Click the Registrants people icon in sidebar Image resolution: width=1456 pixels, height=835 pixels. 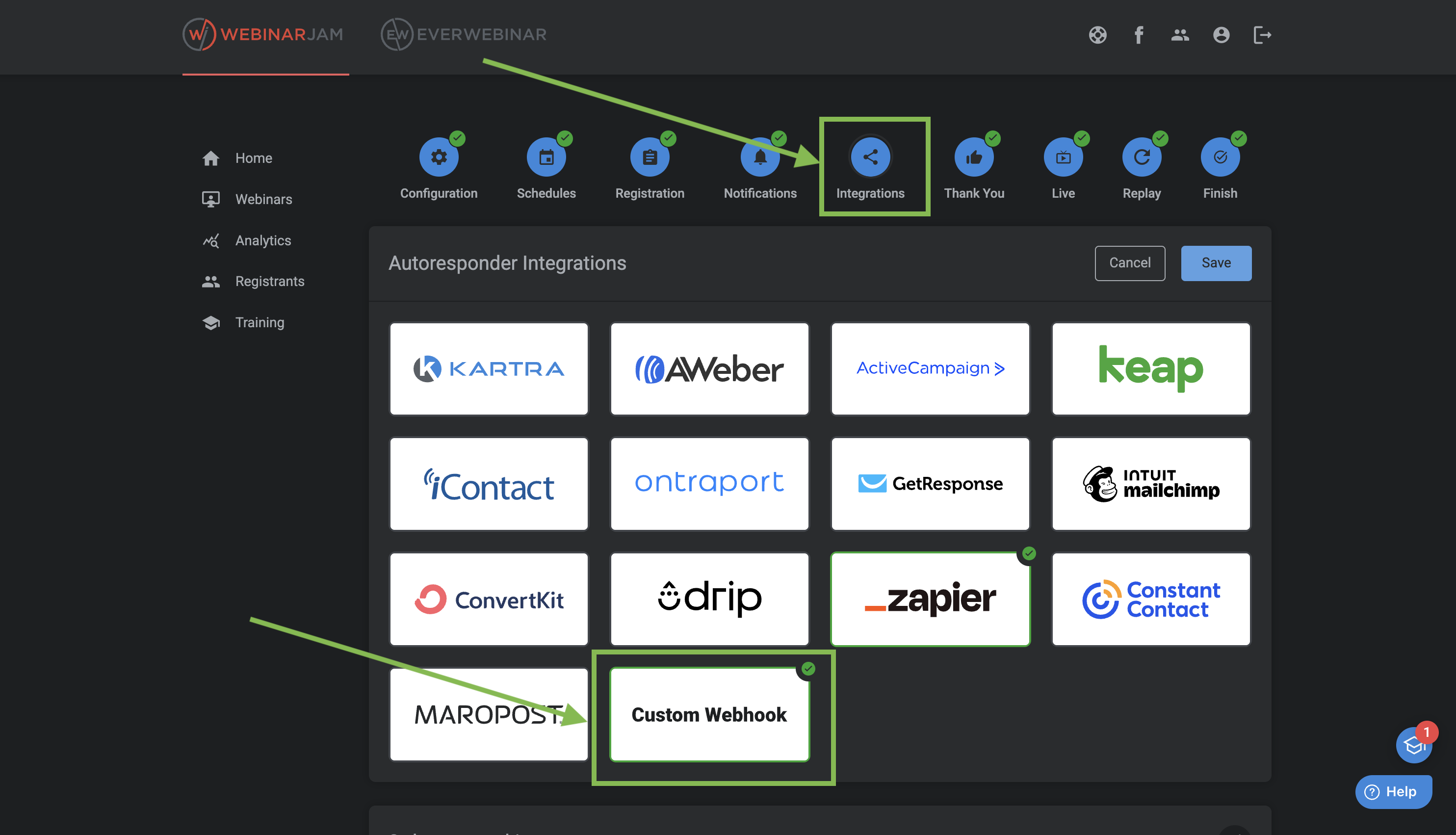[x=210, y=282]
